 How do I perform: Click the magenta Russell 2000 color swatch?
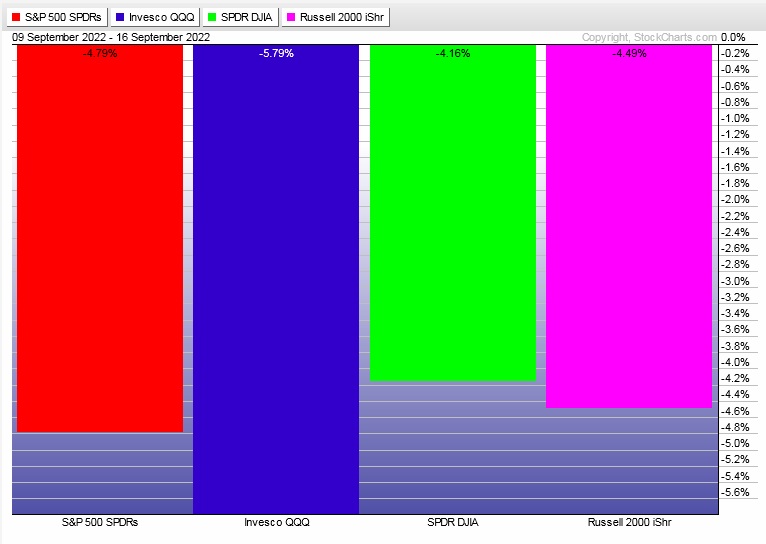pos(291,17)
